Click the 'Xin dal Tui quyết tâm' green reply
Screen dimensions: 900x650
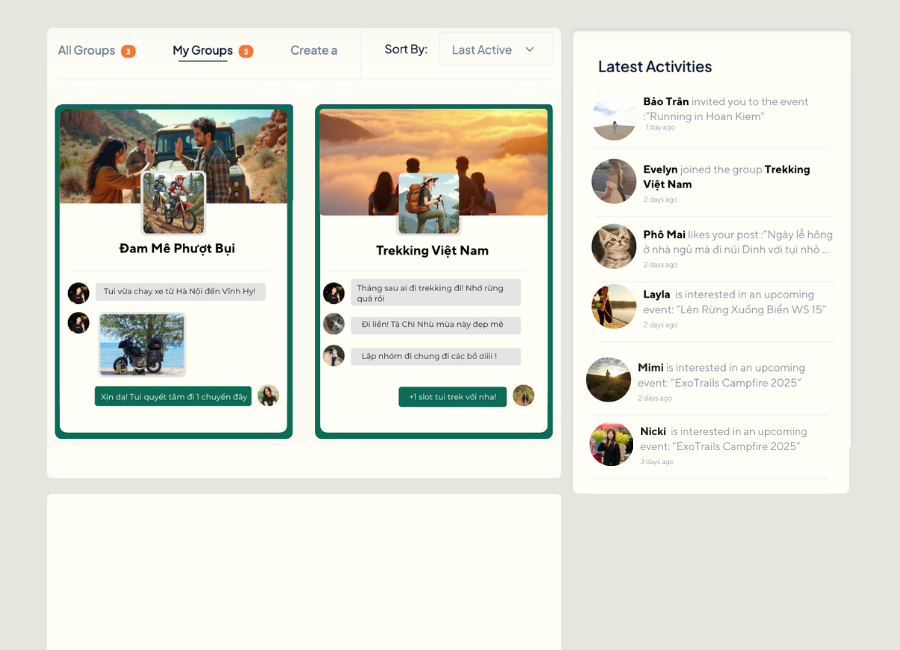pyautogui.click(x=173, y=396)
